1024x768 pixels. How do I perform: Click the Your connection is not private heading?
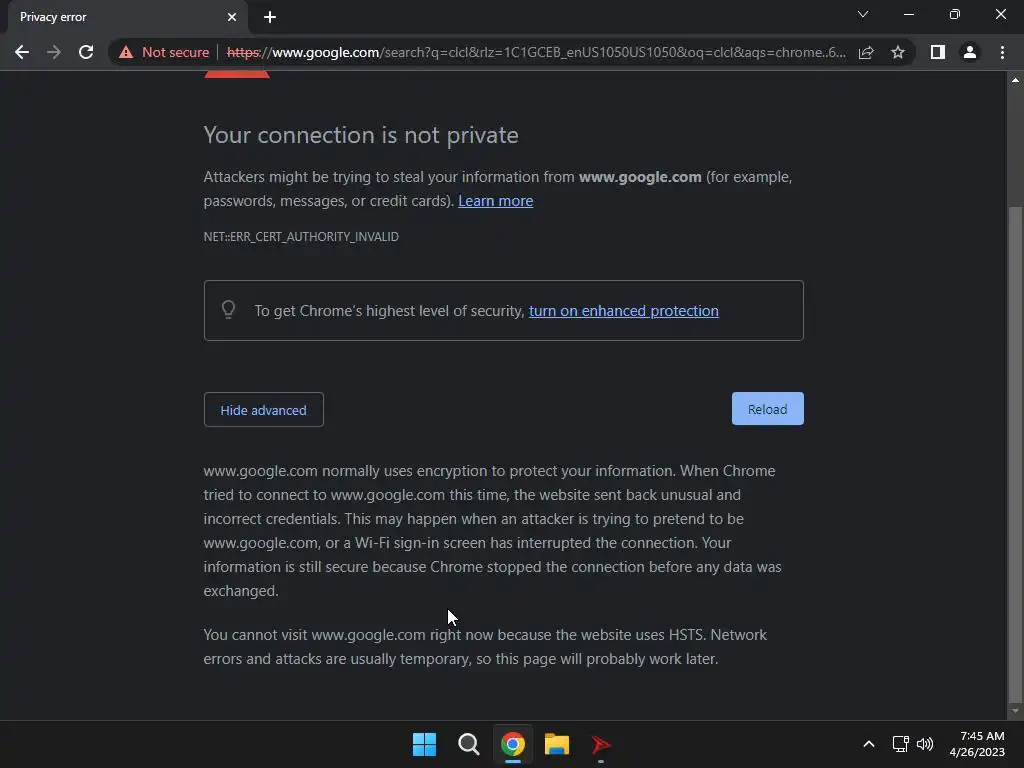pos(361,135)
